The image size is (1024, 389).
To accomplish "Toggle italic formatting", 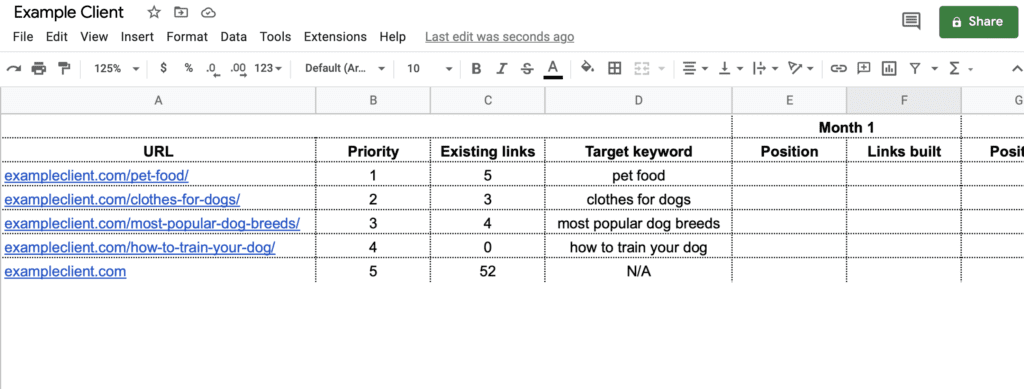I will (x=502, y=69).
